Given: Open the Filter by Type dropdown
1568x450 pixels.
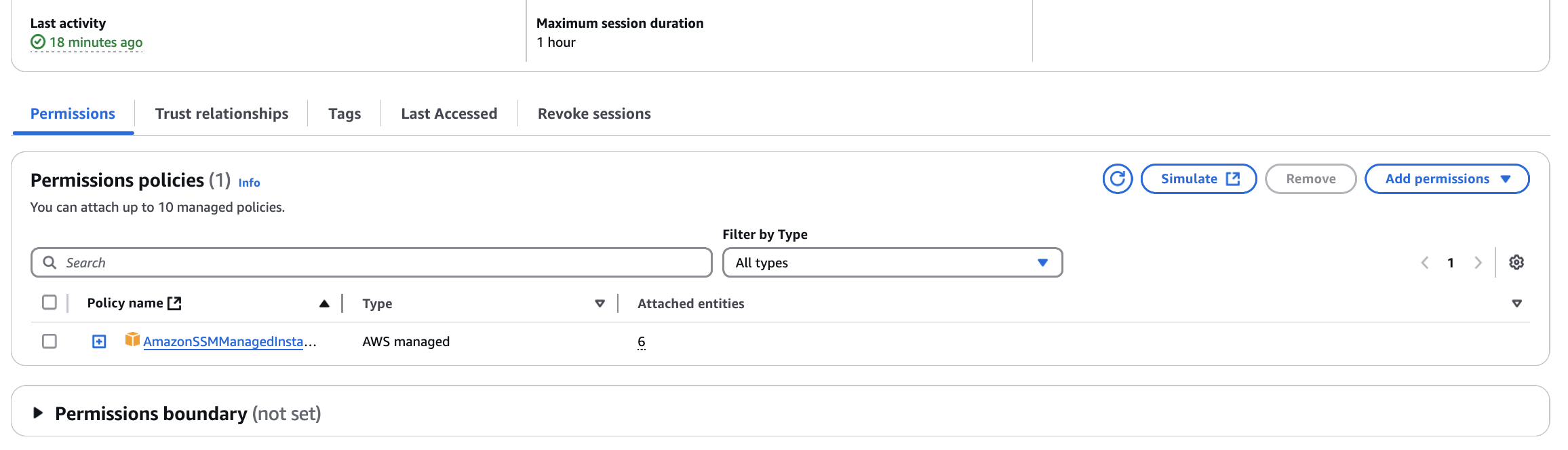Looking at the screenshot, I should 892,263.
